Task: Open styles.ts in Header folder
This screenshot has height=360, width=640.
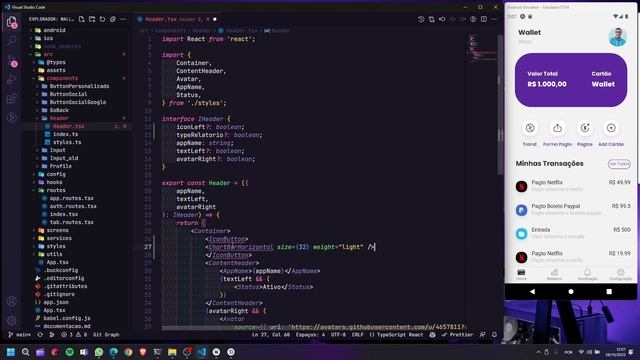Action: 67,142
